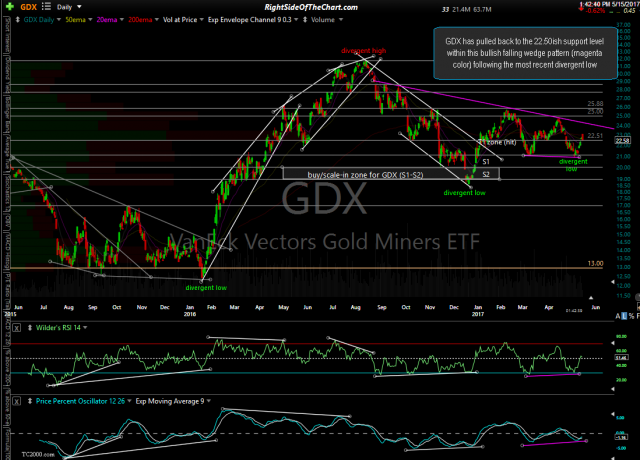This screenshot has width=640, height=460.
Task: Toggle the L logarithmic scale button
Action: [x=624, y=316]
